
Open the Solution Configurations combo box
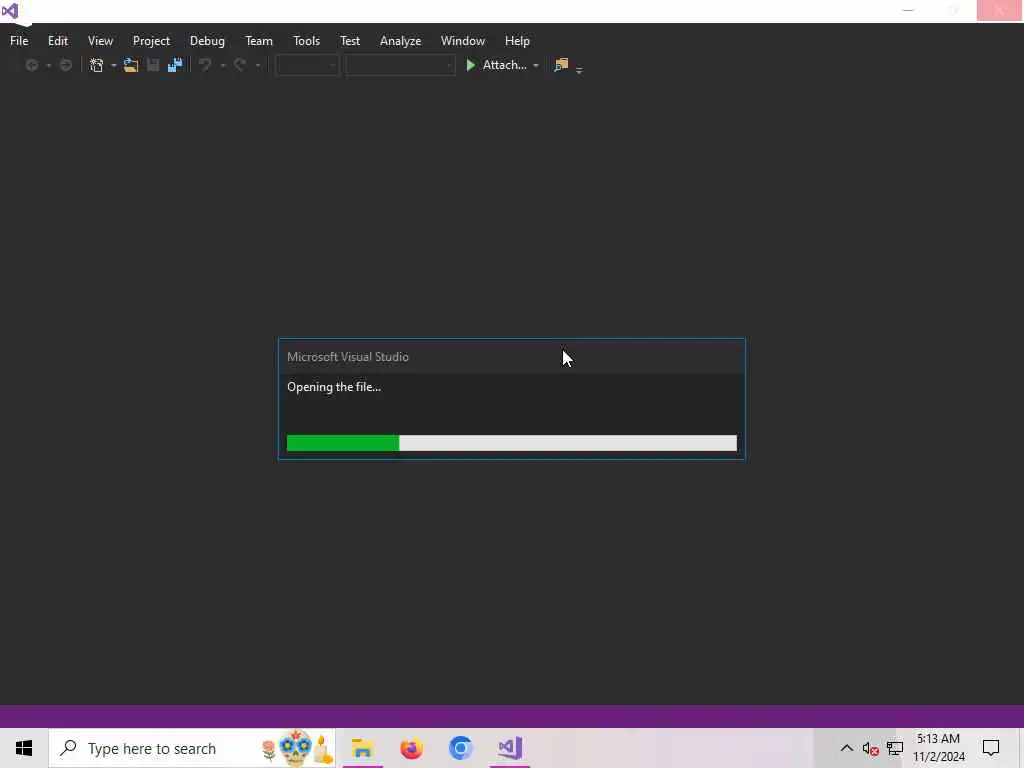click(x=307, y=65)
